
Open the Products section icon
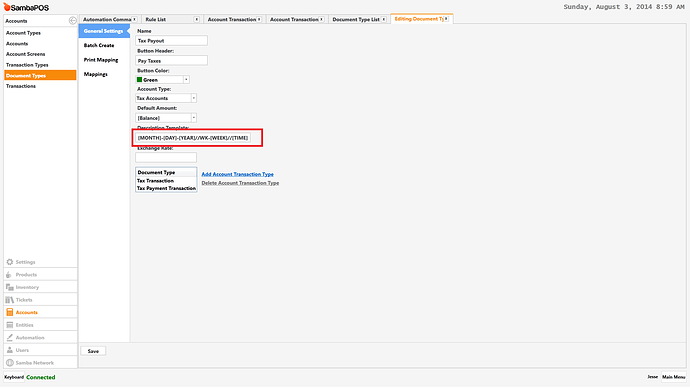(x=10, y=275)
